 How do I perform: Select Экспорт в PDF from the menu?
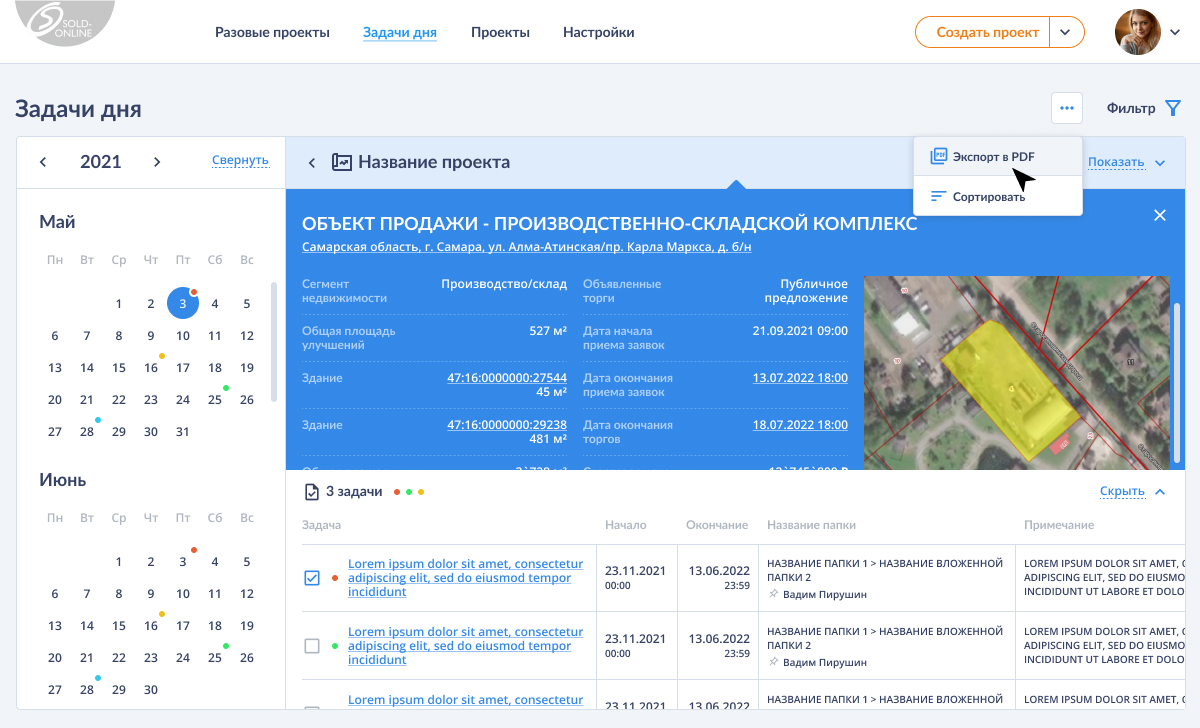point(994,156)
